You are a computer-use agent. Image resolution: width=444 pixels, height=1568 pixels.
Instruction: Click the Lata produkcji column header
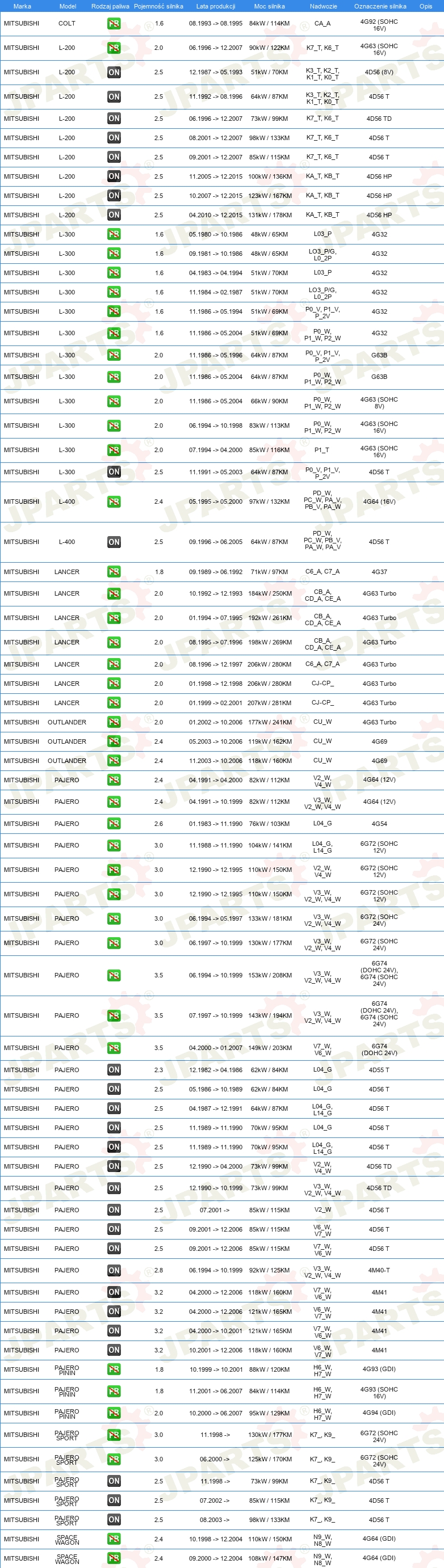coord(216,6)
